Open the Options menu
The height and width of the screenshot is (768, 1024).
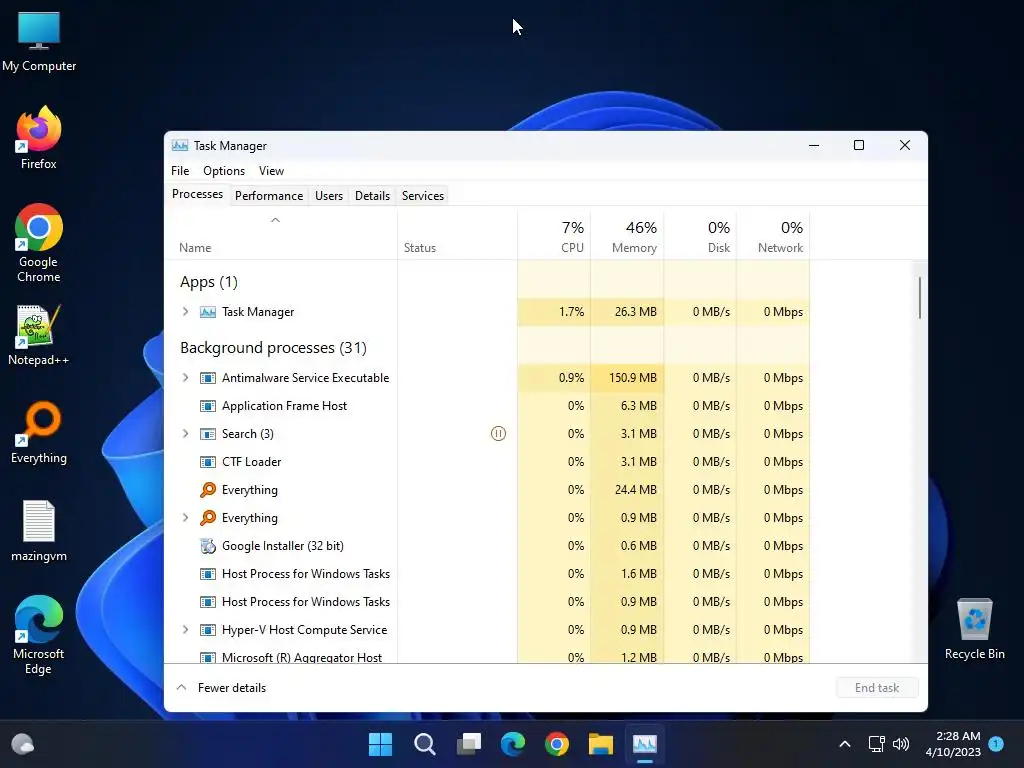[x=224, y=170]
